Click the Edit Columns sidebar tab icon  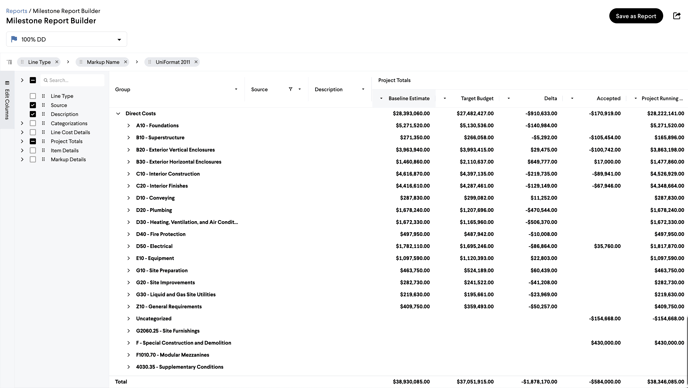pyautogui.click(x=7, y=83)
